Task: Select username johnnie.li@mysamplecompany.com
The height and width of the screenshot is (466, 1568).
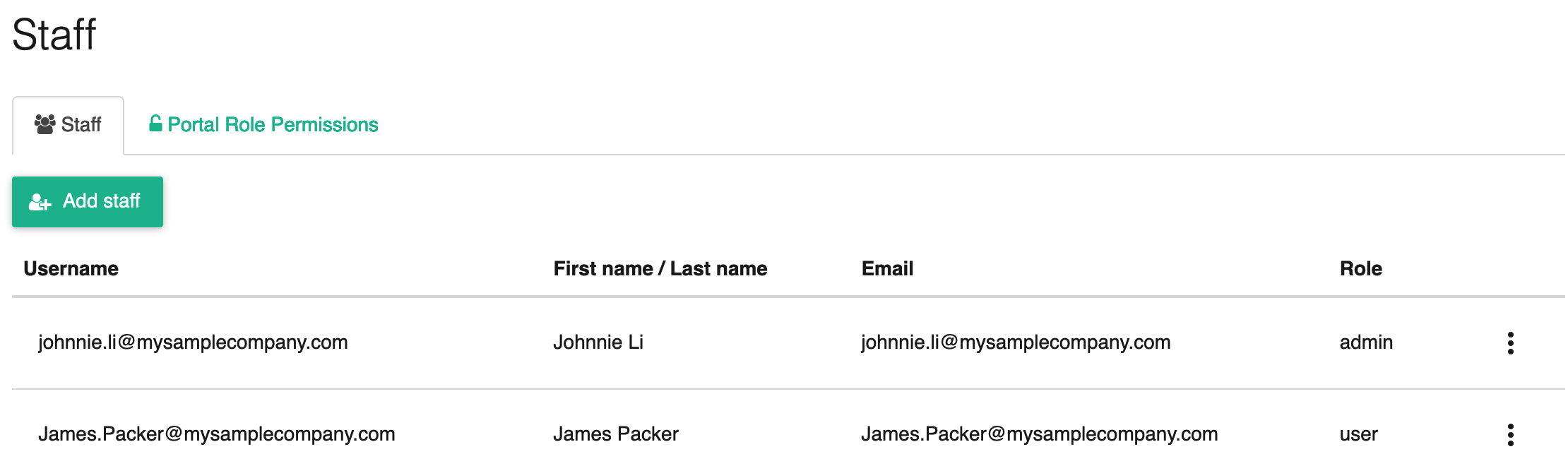Action: (x=193, y=342)
